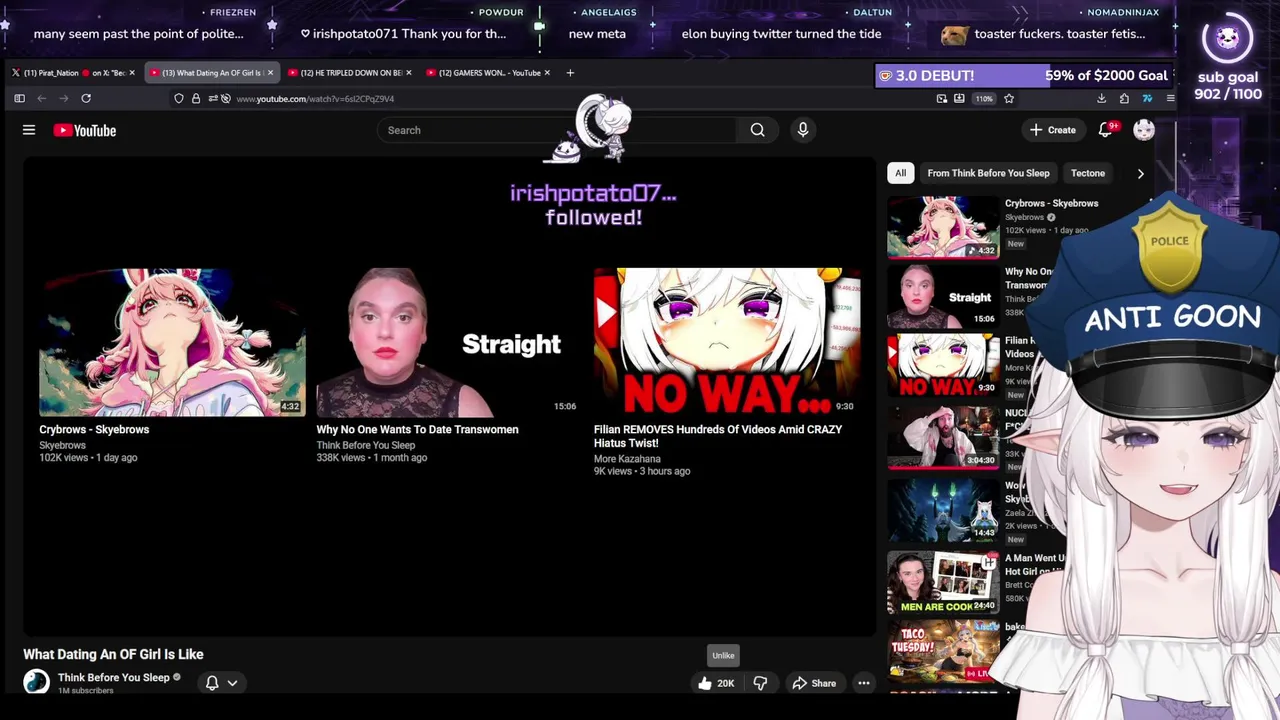Image resolution: width=1280 pixels, height=720 pixels.
Task: Play the NO WAY endscreen thumbnail 9:30
Action: [x=727, y=342]
